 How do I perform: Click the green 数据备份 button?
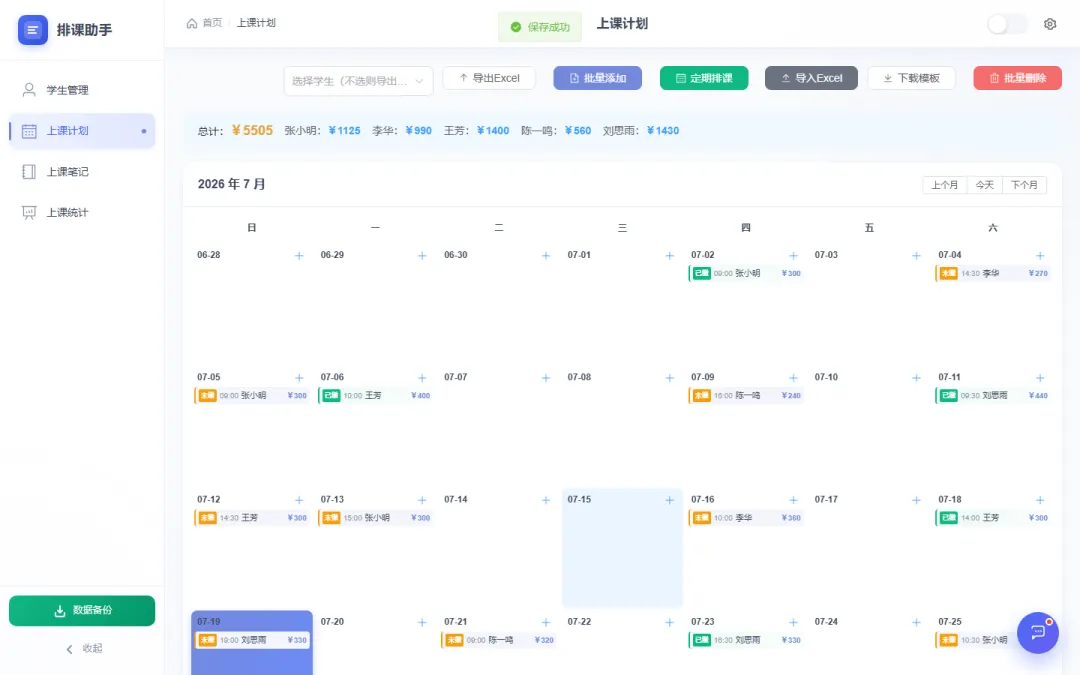point(82,611)
